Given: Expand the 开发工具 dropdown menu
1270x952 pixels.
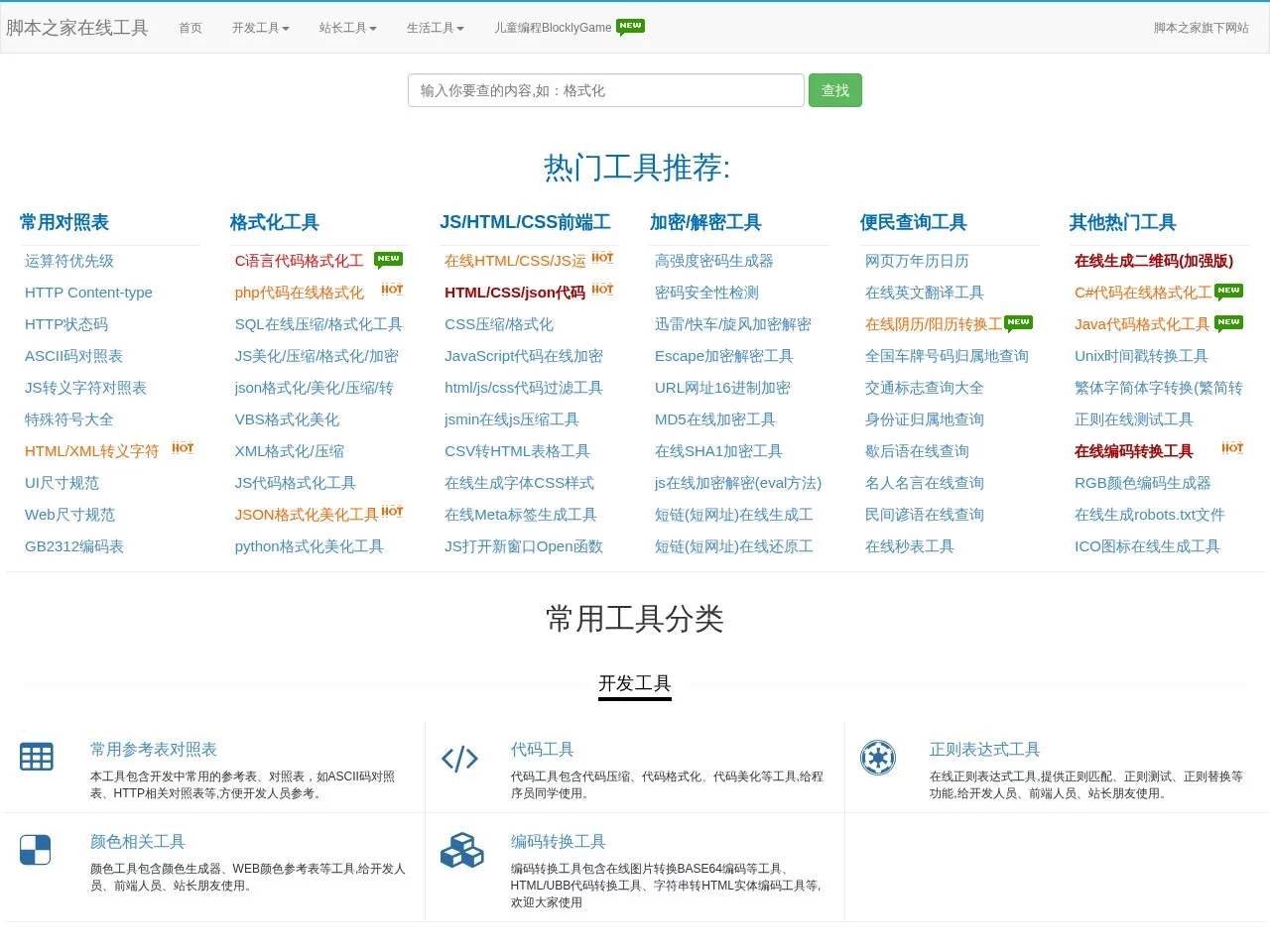Looking at the screenshot, I should point(260,28).
